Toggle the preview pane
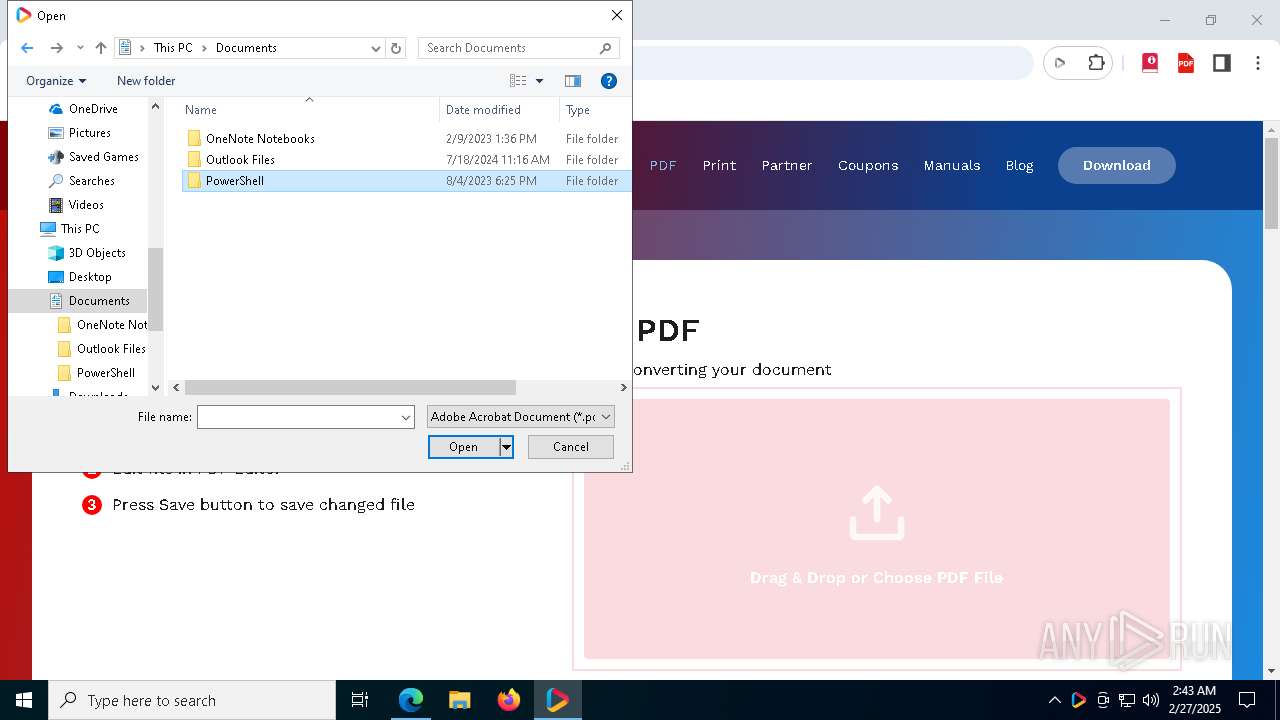 (x=573, y=81)
